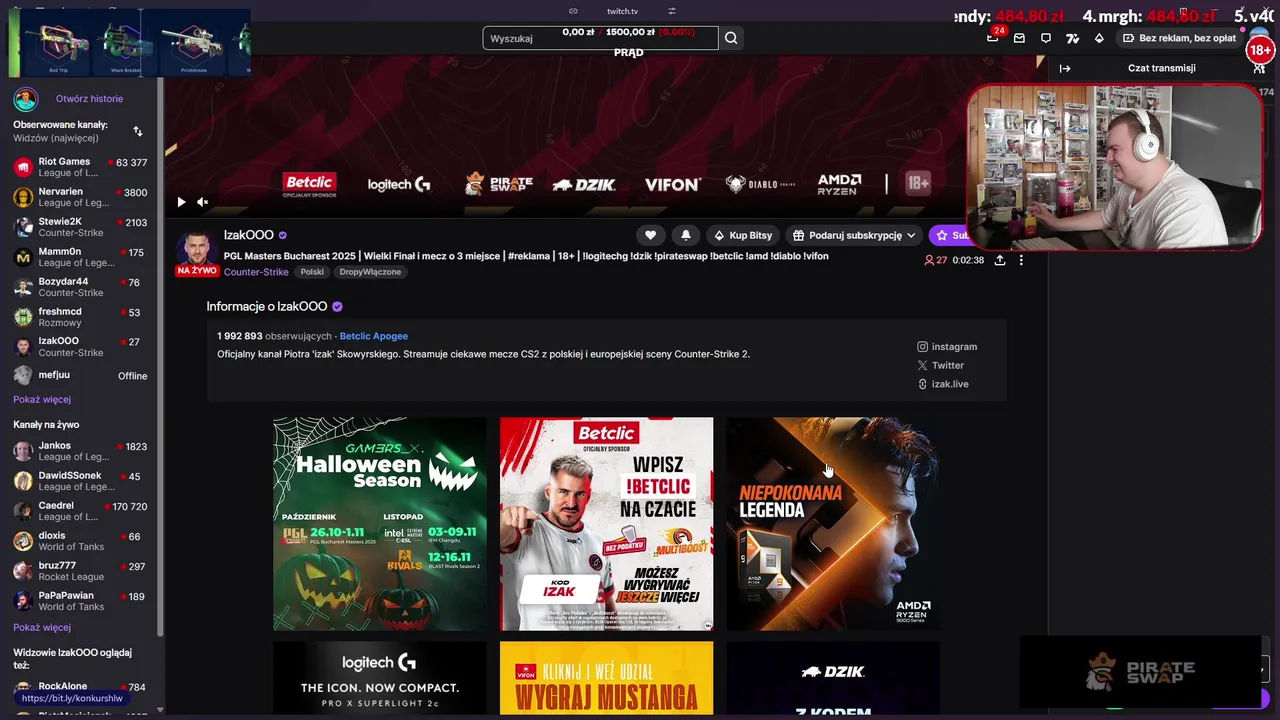Expand followed channels with first Pokaż więcej
Viewport: 1280px width, 720px height.
[42, 399]
